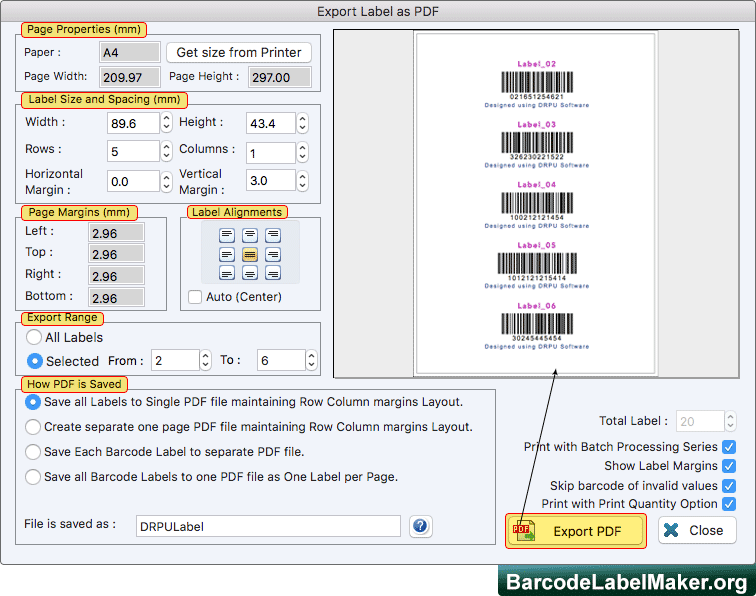Viewport: 756px width, 596px height.
Task: Select top-right label alignment icon
Action: (273, 235)
